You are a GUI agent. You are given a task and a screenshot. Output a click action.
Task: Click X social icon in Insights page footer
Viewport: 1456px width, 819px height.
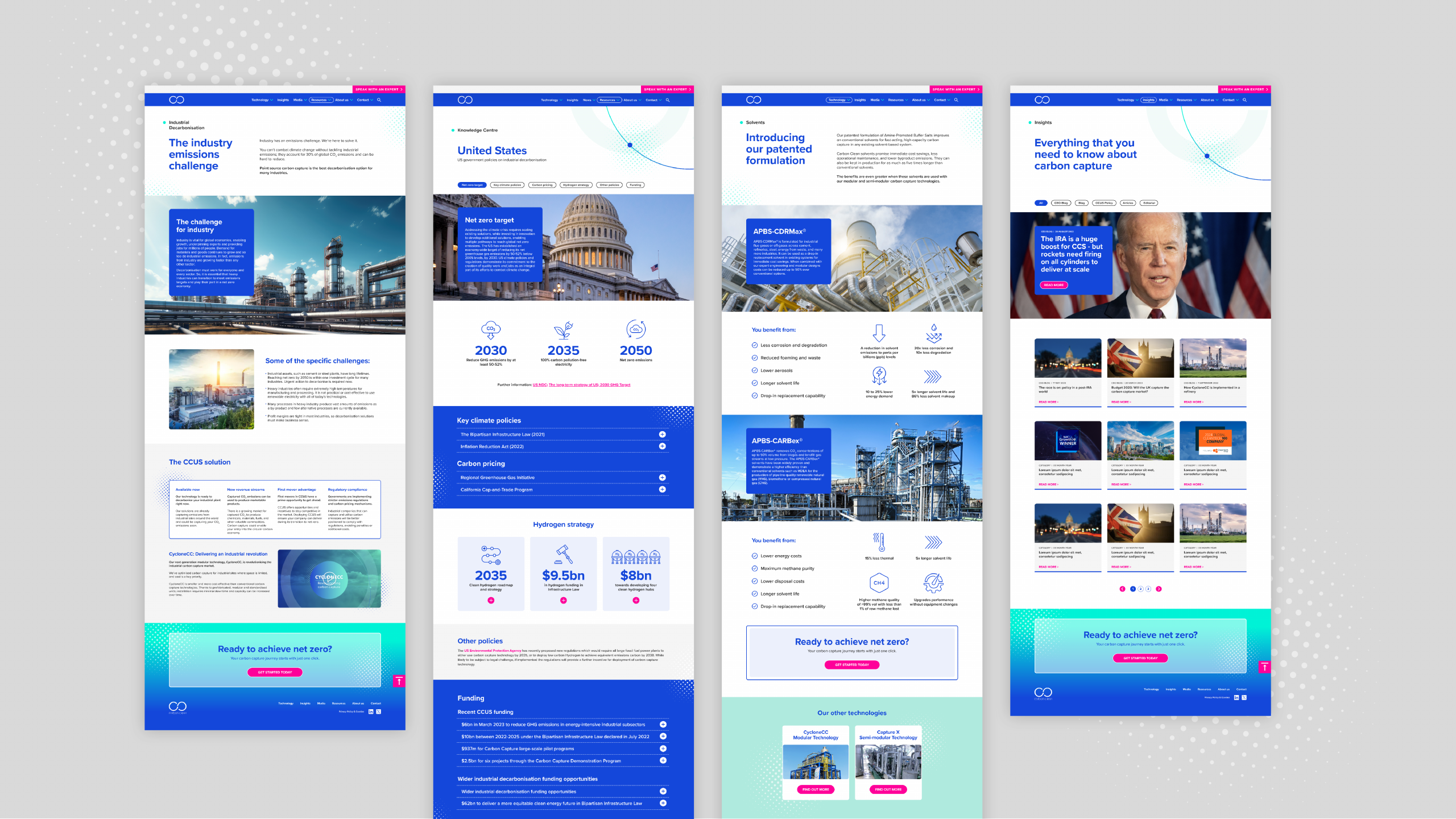tap(1244, 697)
